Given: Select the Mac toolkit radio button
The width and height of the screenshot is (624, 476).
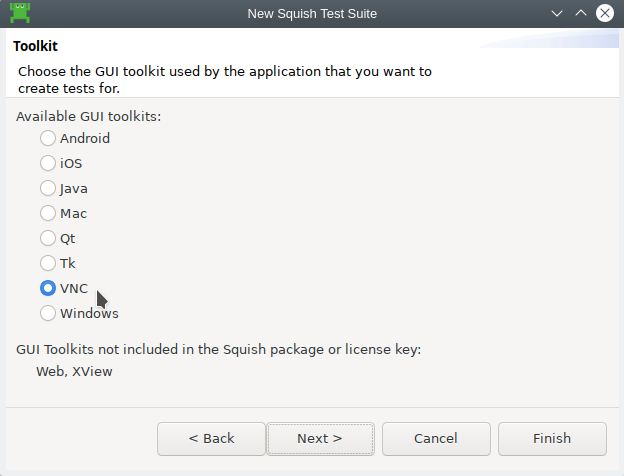Looking at the screenshot, I should tap(48, 213).
